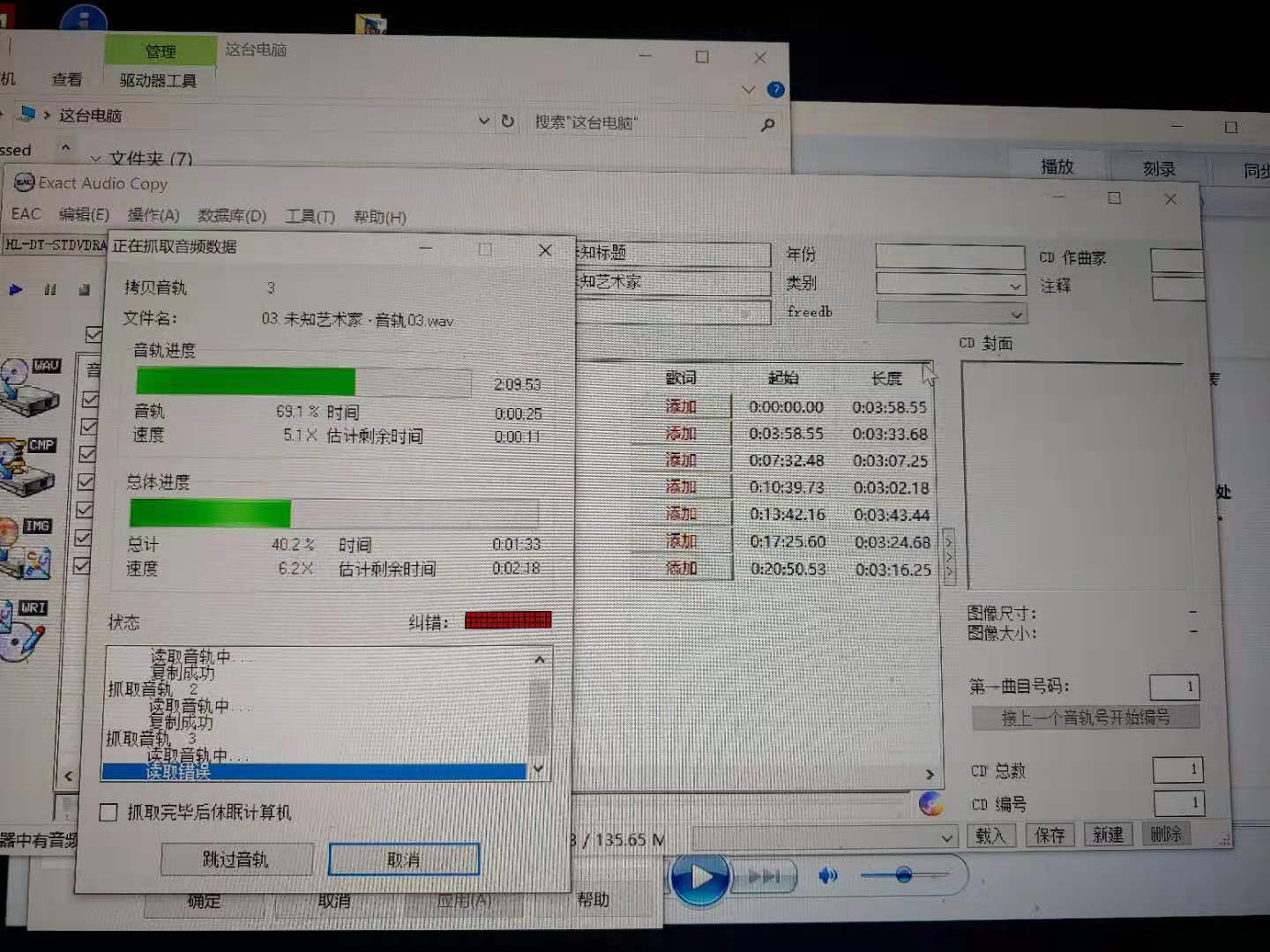Open the EAC menu

(x=26, y=213)
